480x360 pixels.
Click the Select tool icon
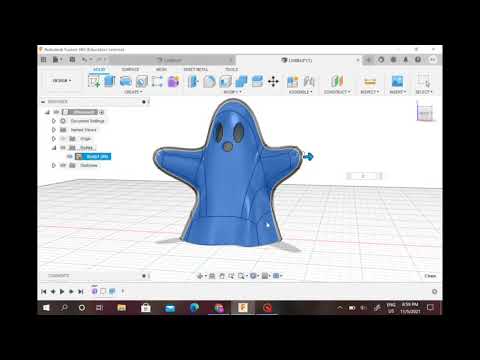coord(424,81)
